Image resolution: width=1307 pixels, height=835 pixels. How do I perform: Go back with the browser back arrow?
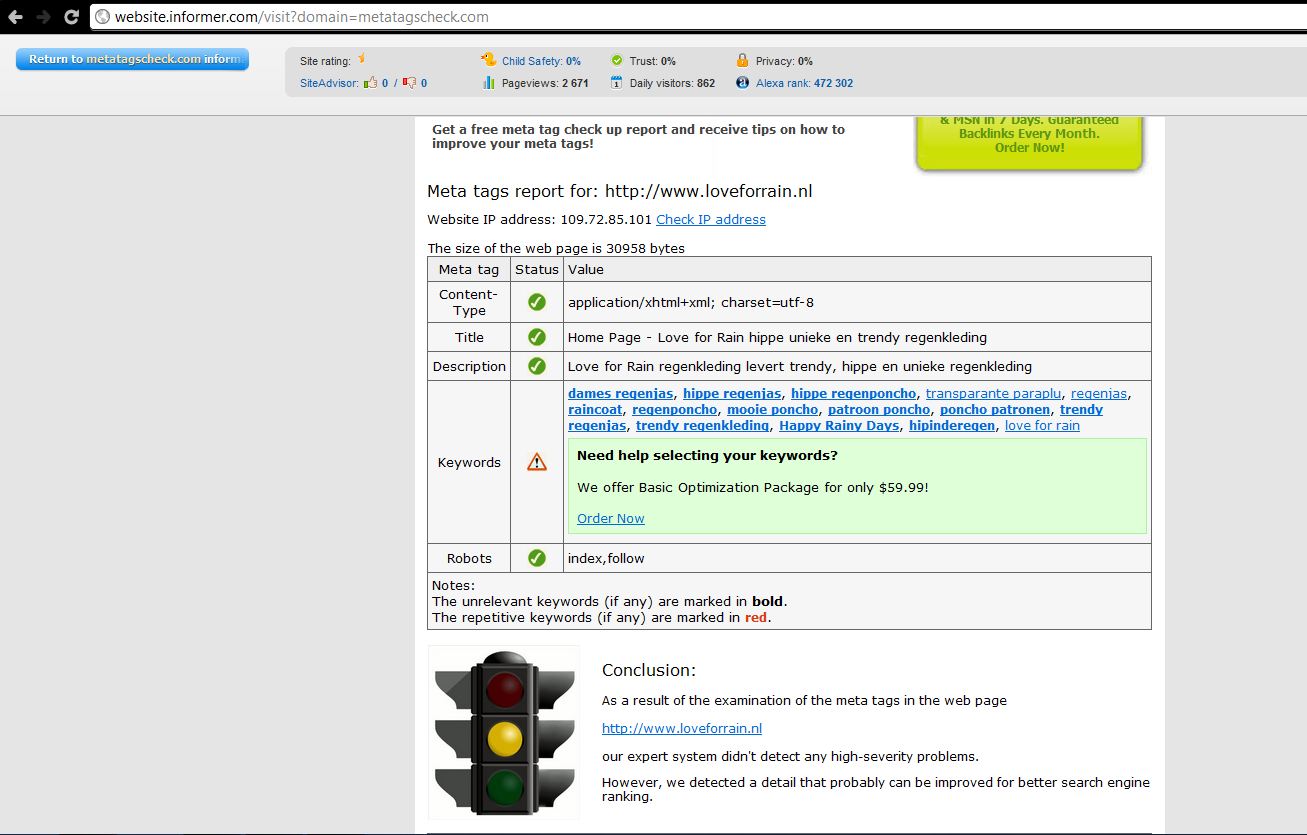pos(16,17)
